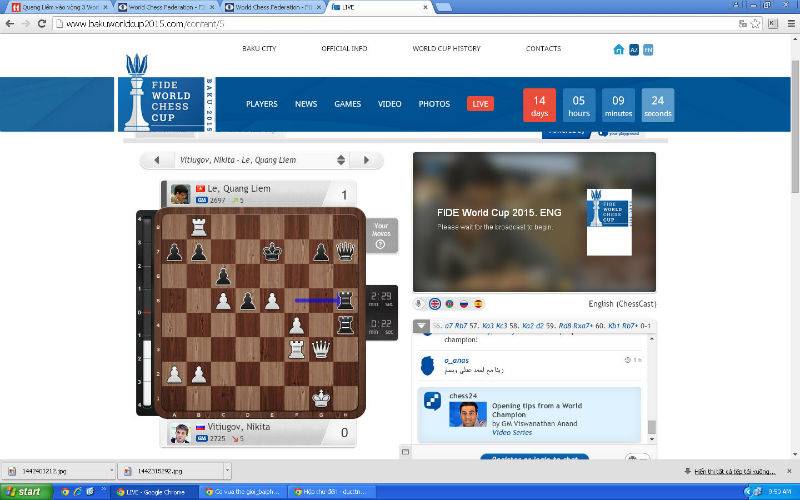The height and width of the screenshot is (500, 800).
Task: Expand the move list dropdown arrow
Action: point(421,326)
